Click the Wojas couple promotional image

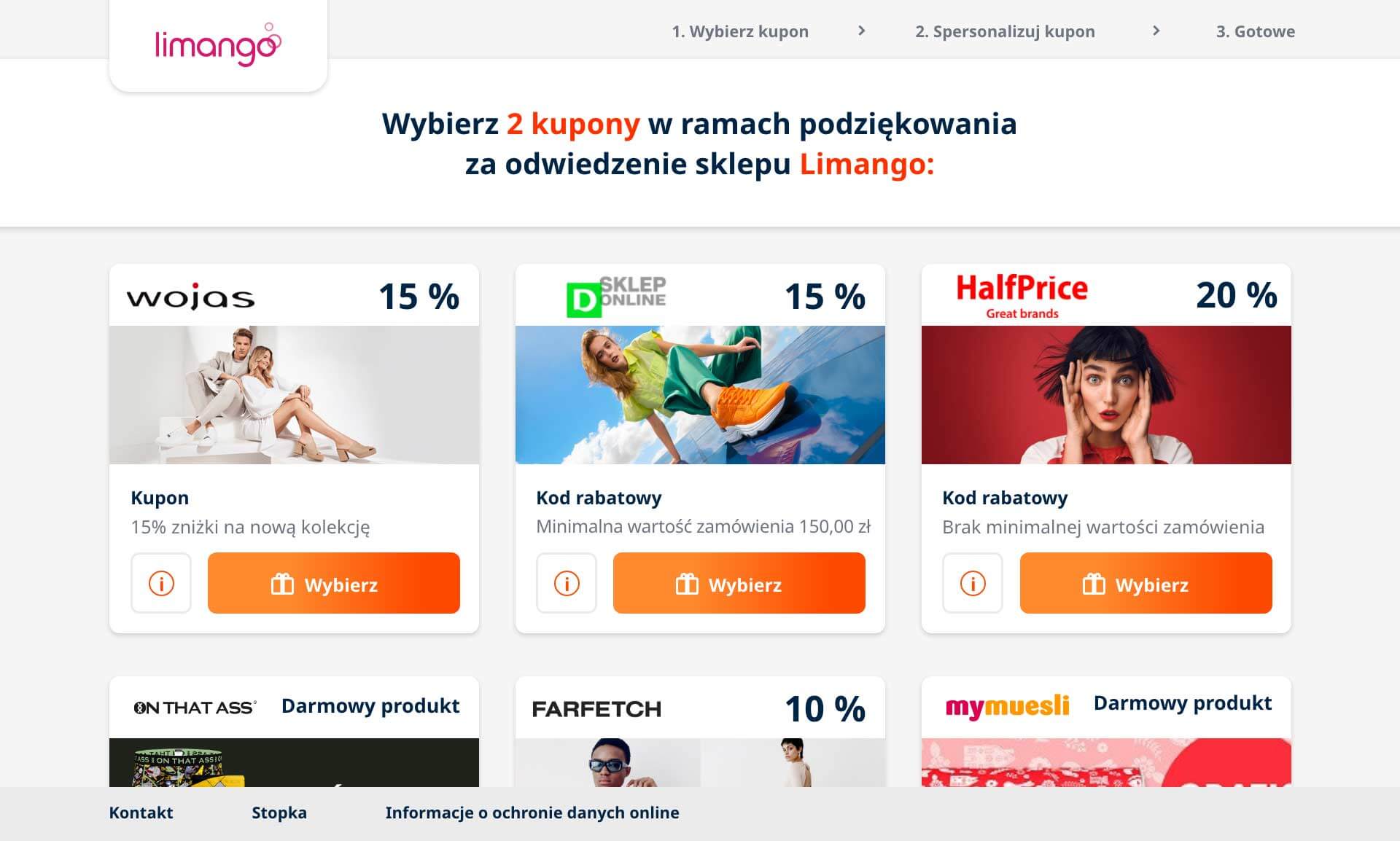click(294, 395)
